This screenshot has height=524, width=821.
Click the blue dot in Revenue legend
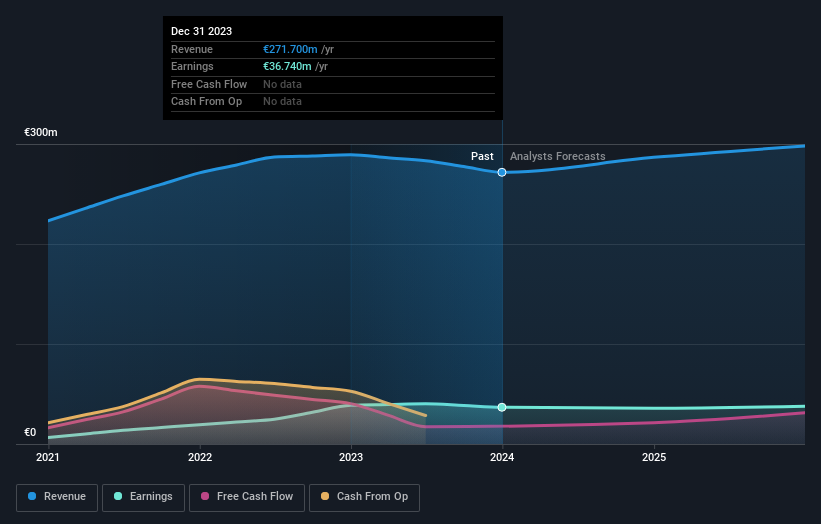coord(32,496)
